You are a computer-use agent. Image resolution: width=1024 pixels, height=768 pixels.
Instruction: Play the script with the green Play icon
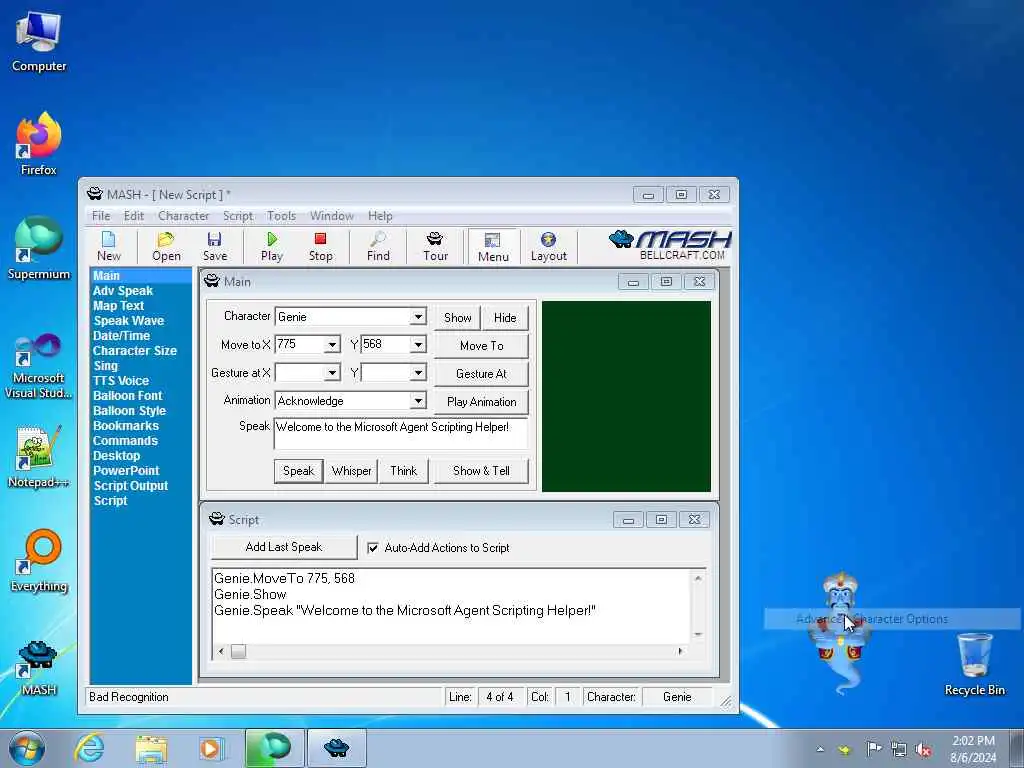click(272, 247)
